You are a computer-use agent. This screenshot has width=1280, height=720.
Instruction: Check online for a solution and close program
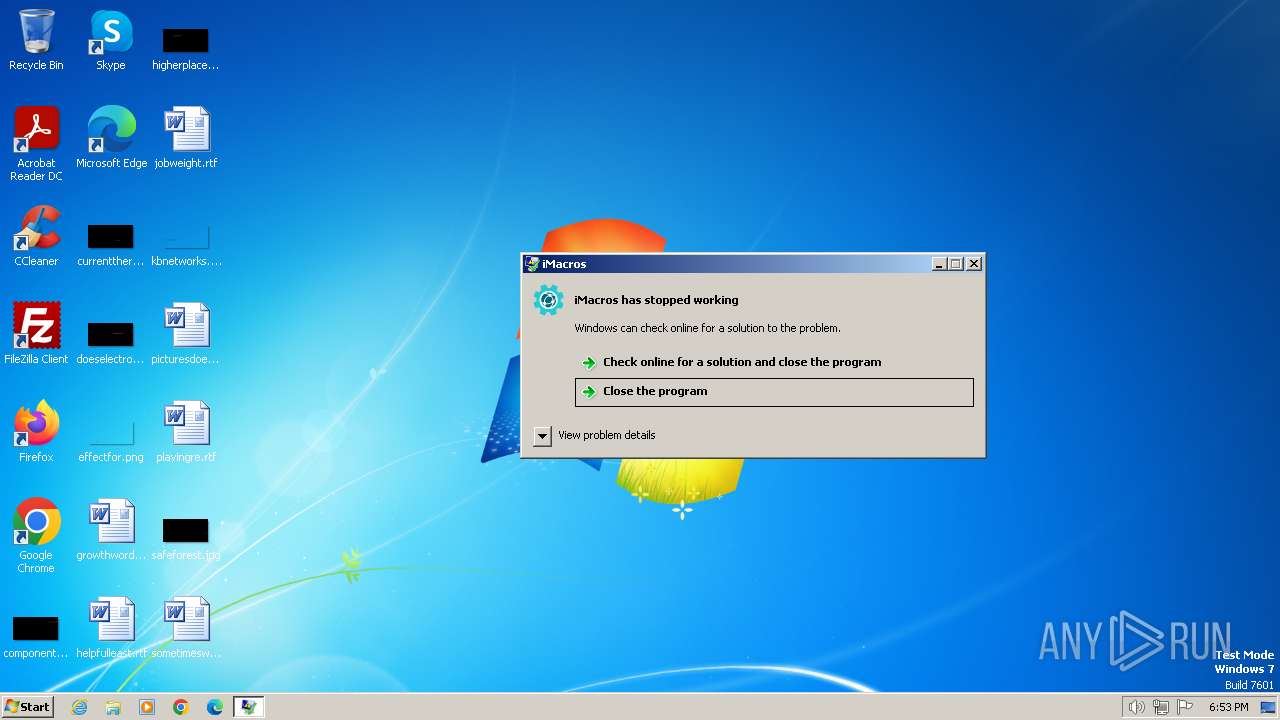point(774,362)
